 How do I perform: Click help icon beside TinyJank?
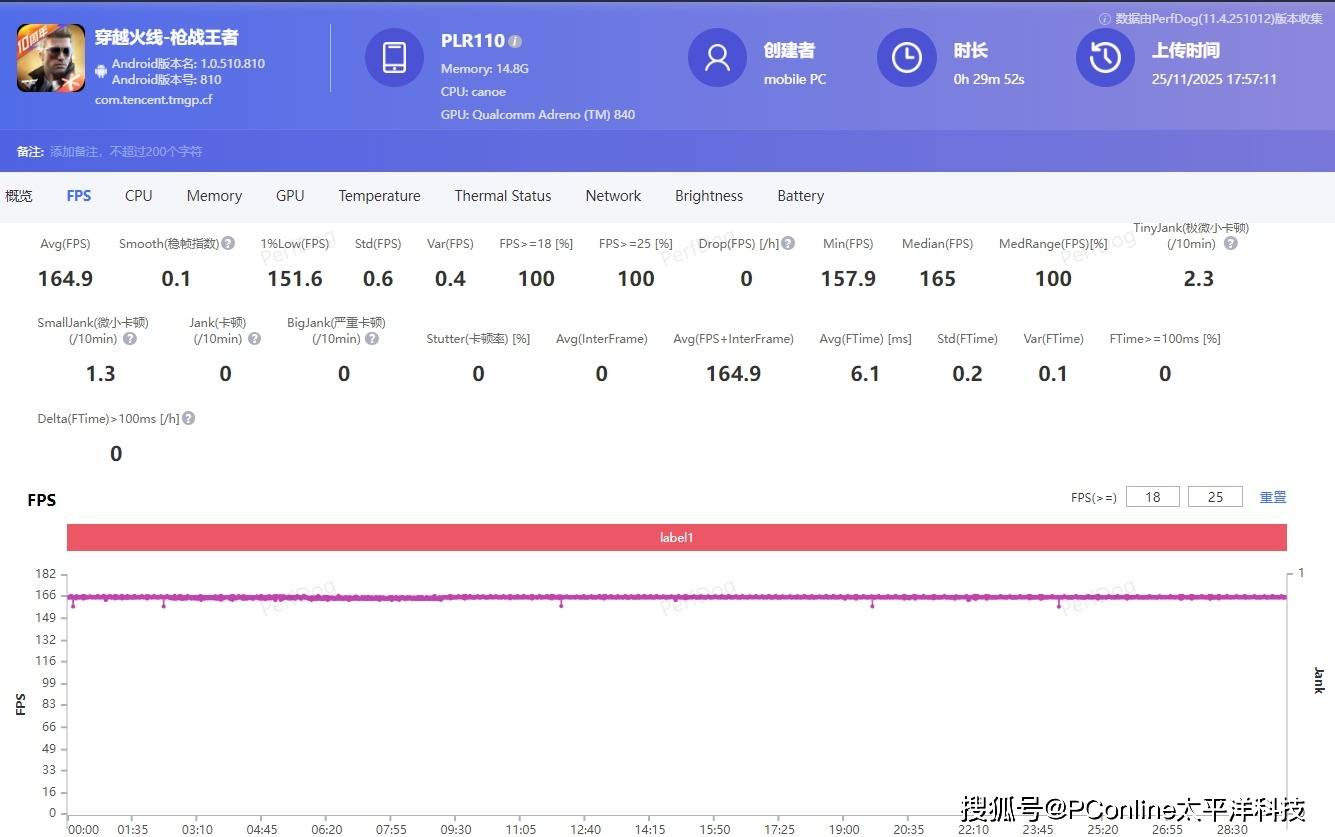pos(1231,243)
